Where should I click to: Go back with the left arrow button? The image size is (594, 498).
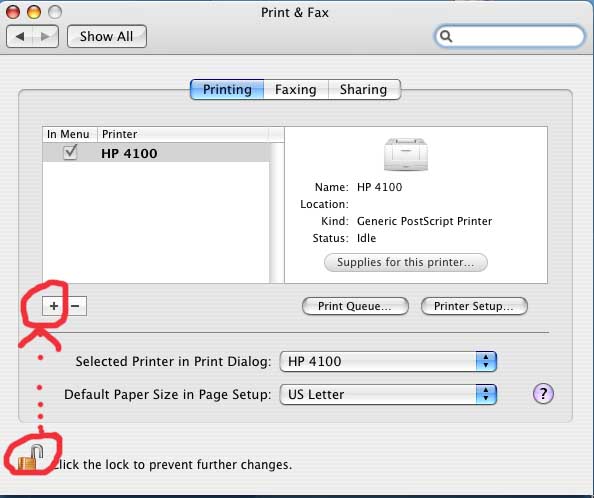coord(20,36)
